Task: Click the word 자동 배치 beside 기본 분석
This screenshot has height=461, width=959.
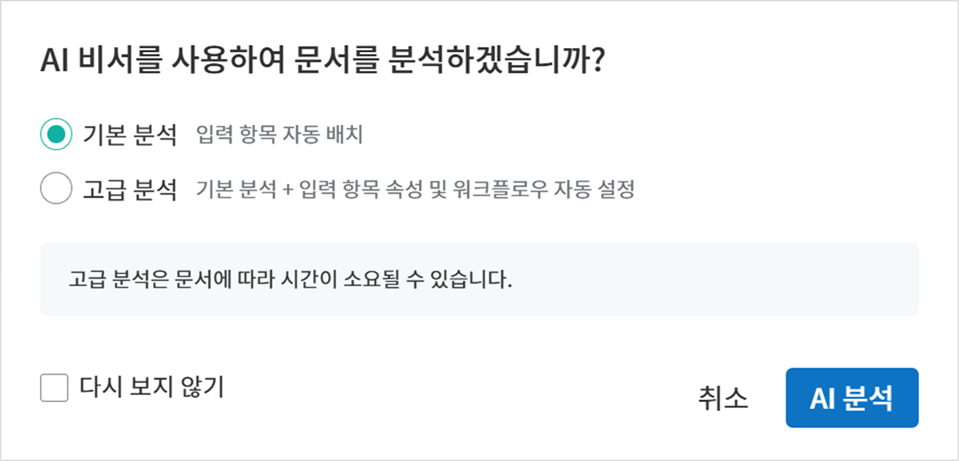Action: pos(338,135)
